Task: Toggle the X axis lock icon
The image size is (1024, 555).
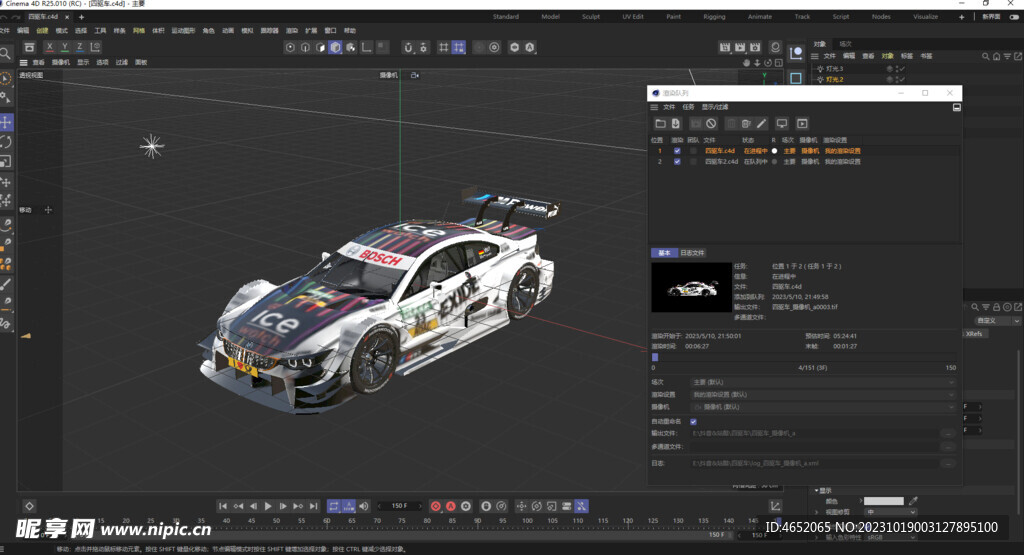Action: [50, 47]
